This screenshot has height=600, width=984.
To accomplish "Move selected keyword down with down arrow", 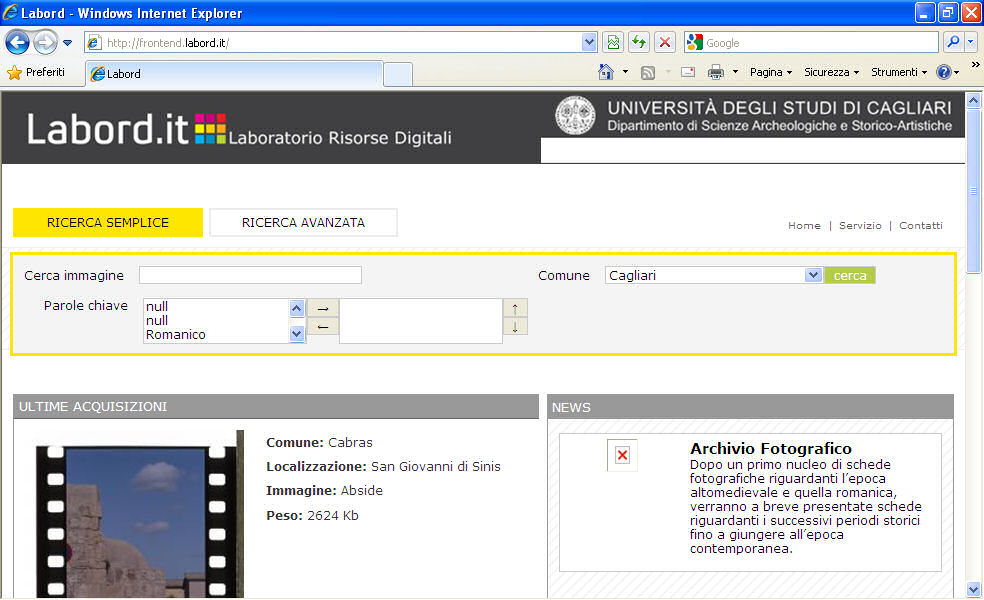I will click(515, 326).
